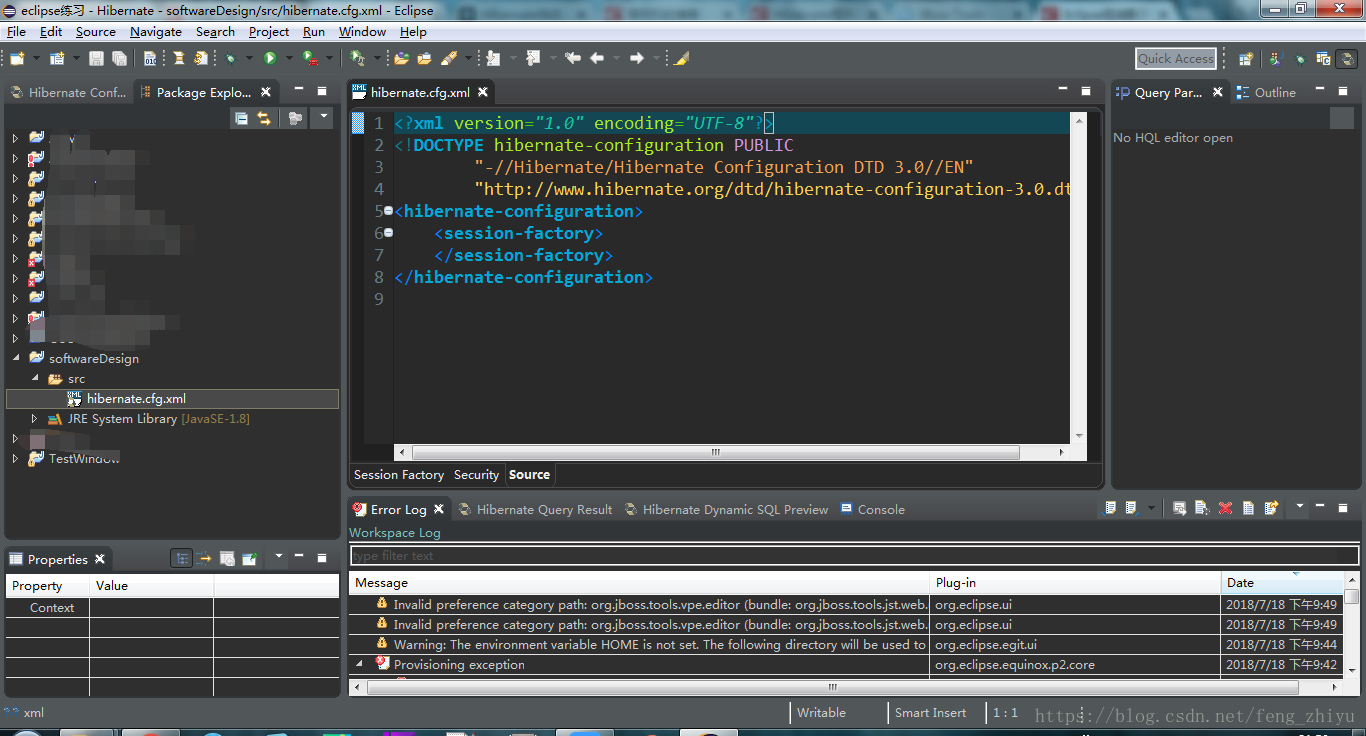Click the Quick Access search field
Viewport: 1366px width, 736px height.
click(1176, 59)
